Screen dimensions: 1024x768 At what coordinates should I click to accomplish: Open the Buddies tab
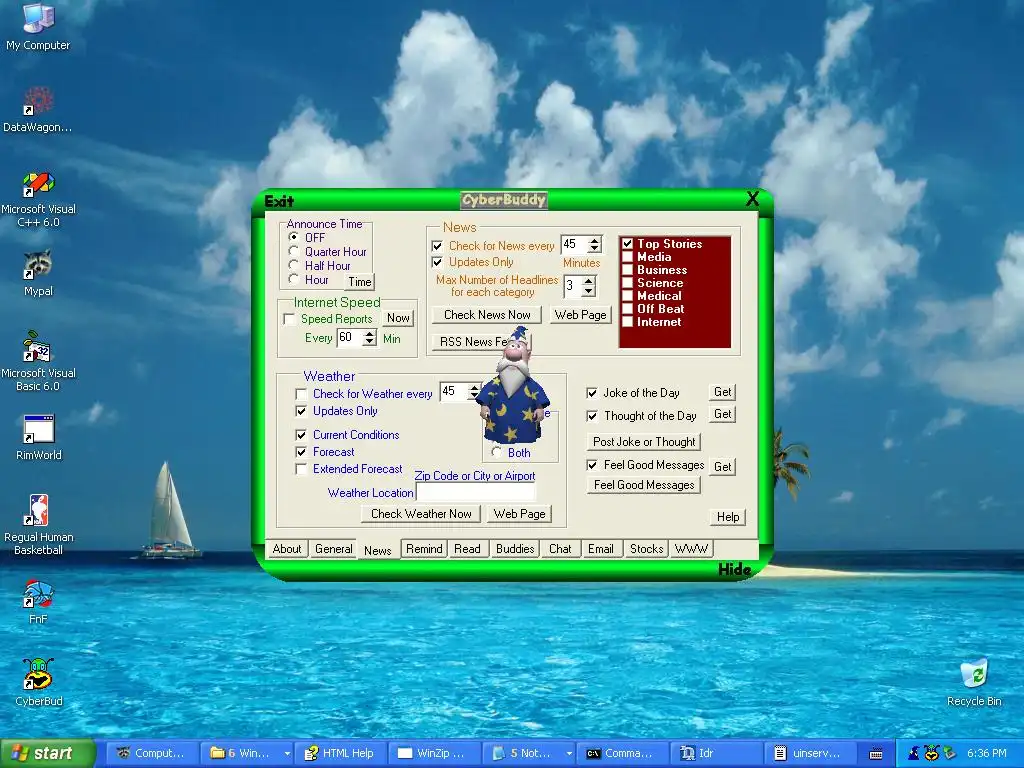[515, 549]
